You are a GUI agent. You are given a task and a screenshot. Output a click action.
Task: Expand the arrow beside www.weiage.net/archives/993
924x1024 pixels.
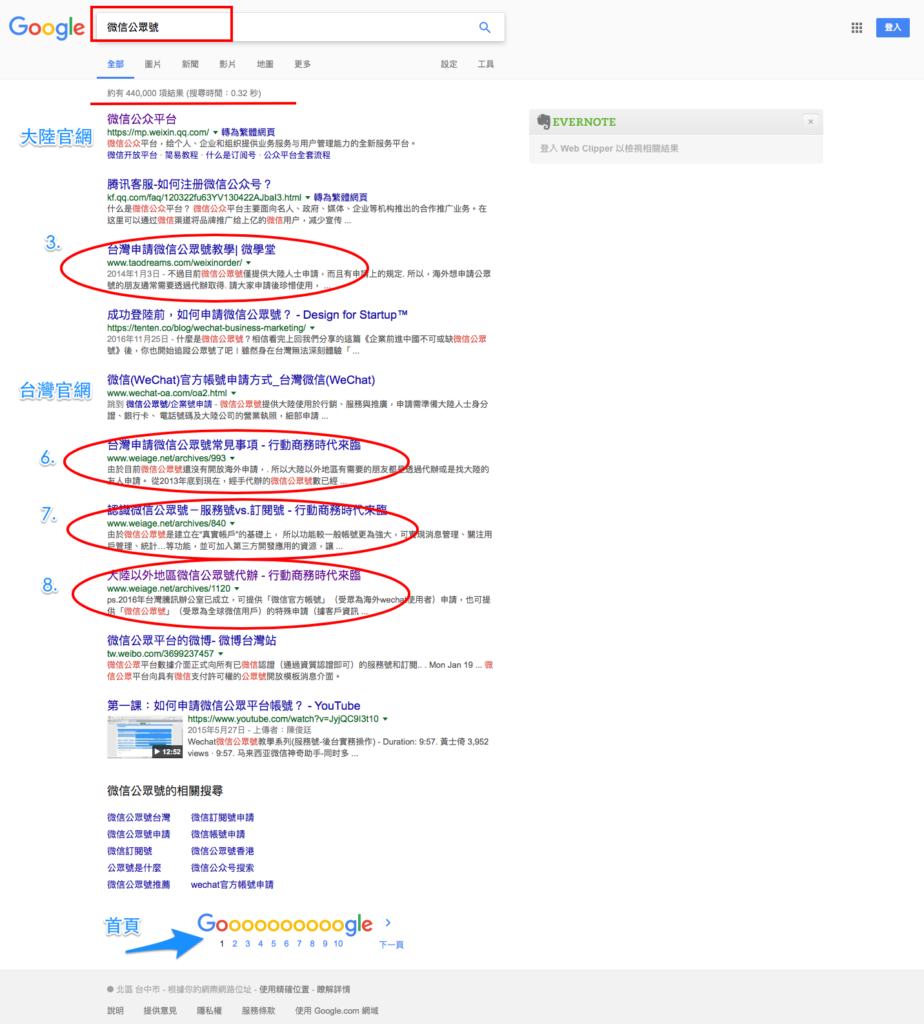tap(232, 458)
